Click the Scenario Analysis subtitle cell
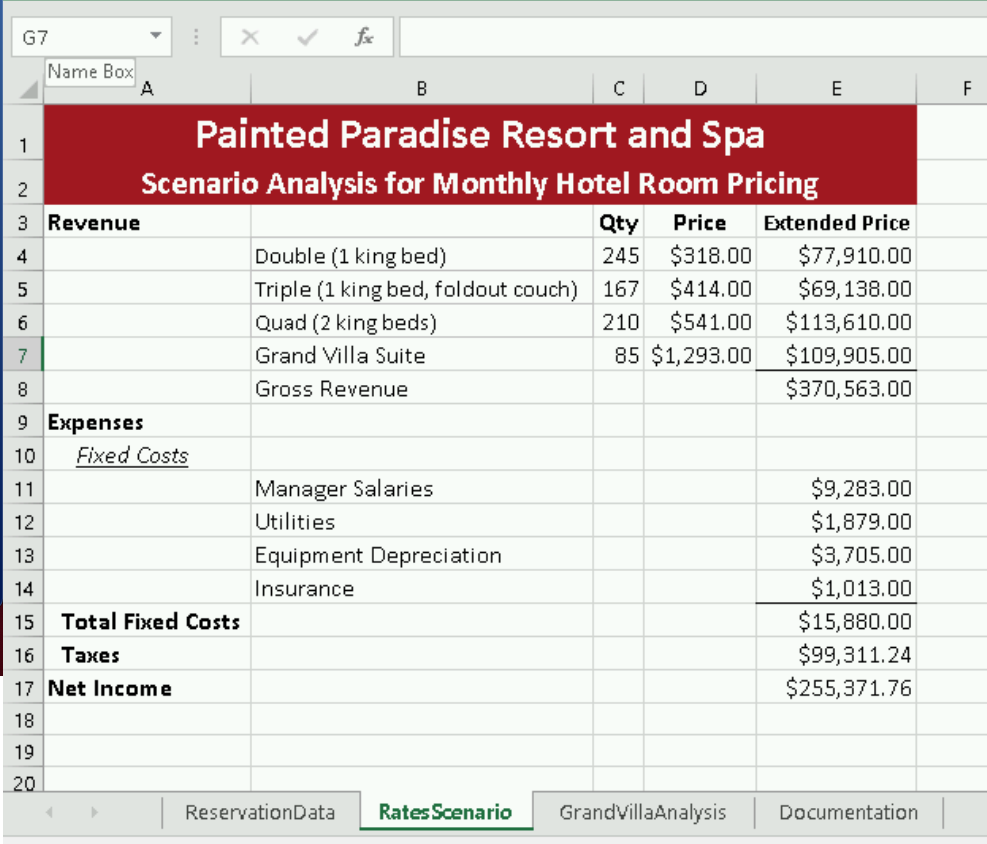Screen dimensions: 987x844 [480, 183]
